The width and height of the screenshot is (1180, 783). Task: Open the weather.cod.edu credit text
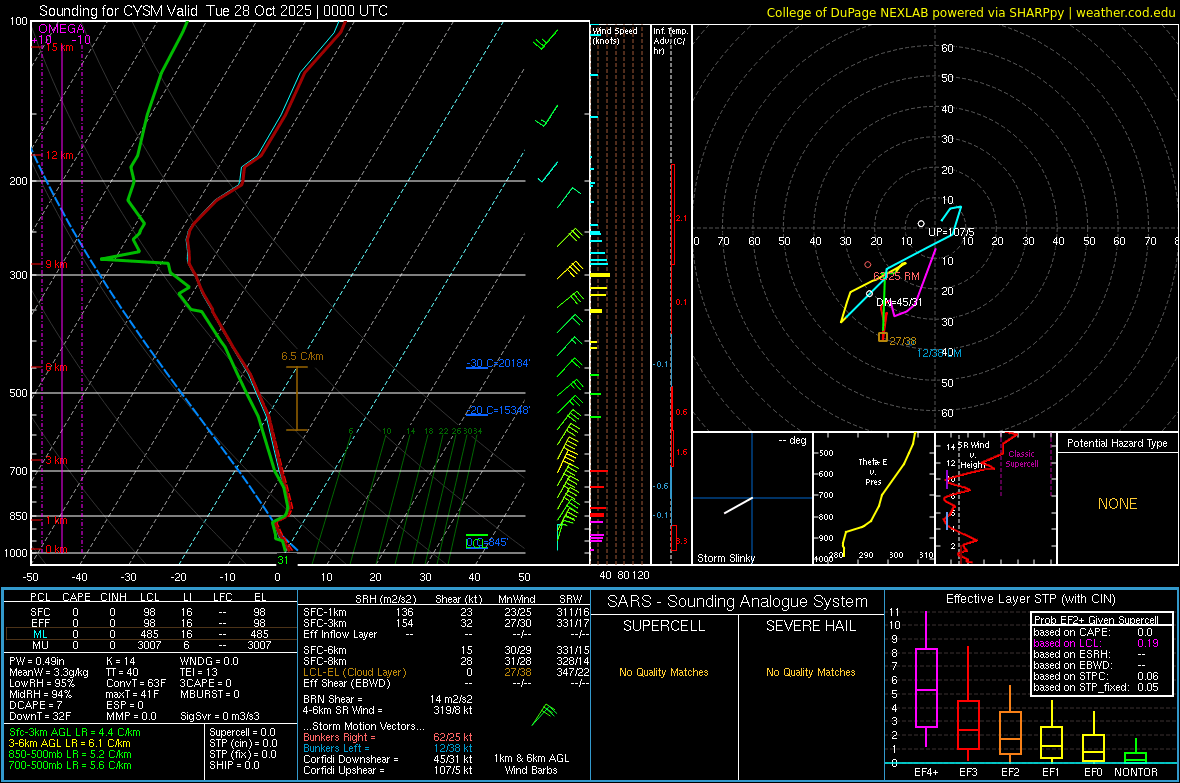point(1125,12)
